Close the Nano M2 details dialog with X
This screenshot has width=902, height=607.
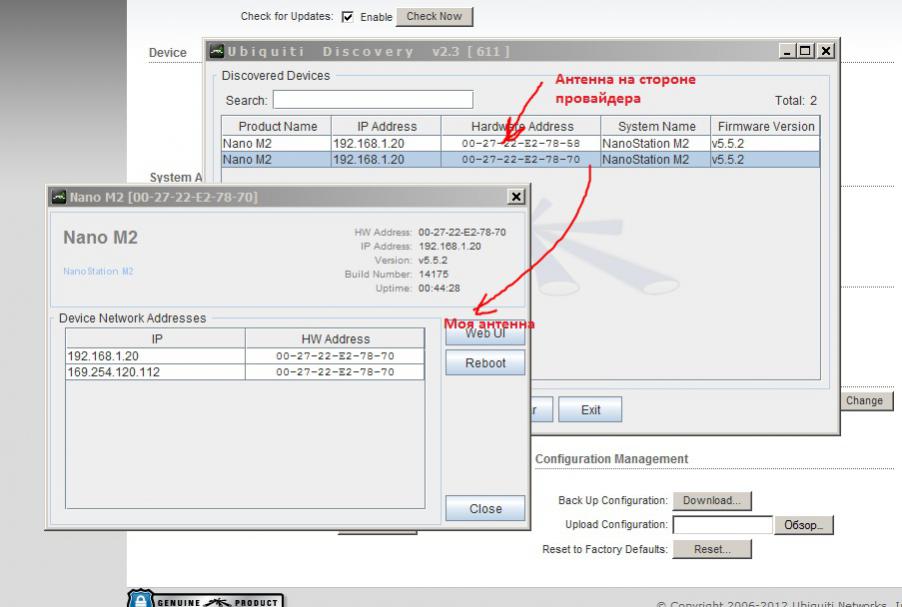pos(516,197)
